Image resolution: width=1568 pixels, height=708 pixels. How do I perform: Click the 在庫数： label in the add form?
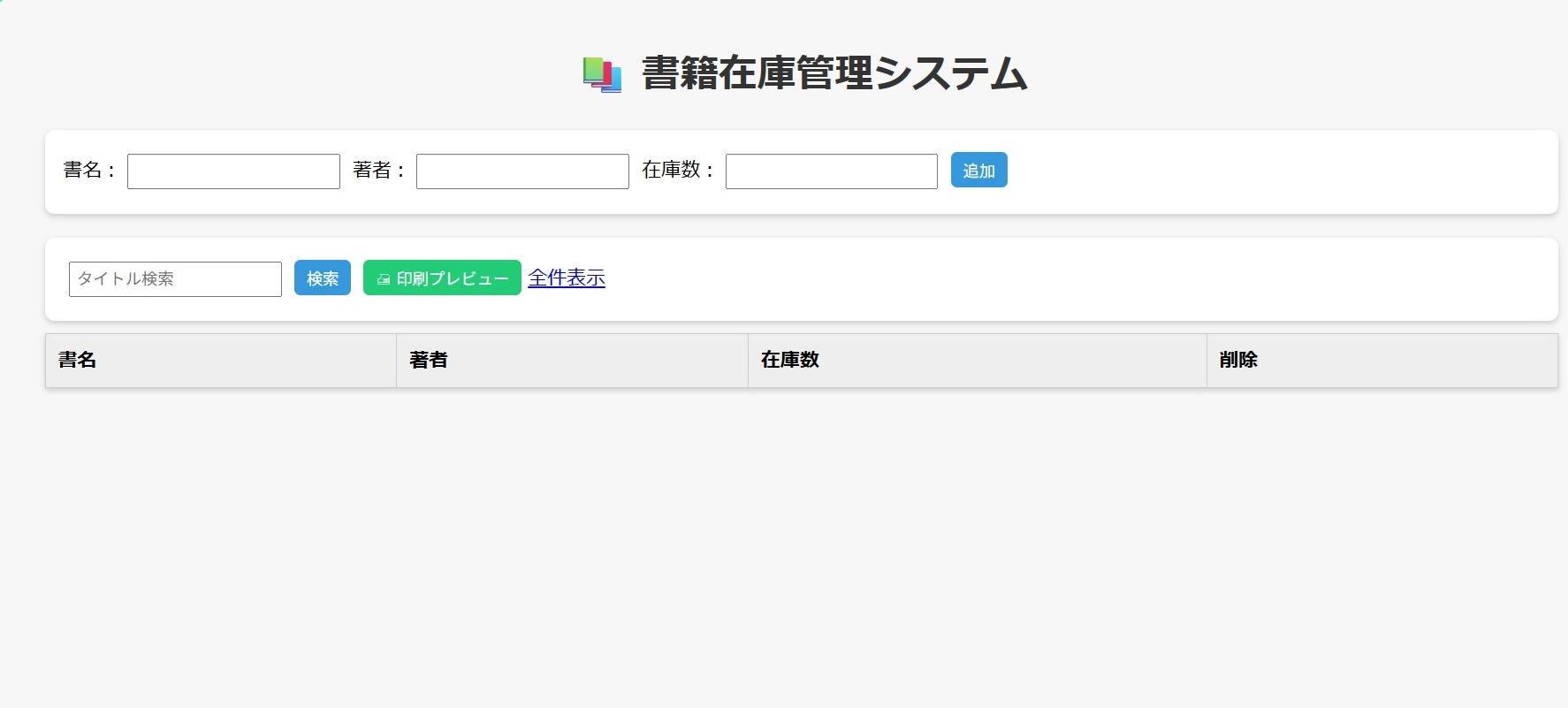pos(677,170)
